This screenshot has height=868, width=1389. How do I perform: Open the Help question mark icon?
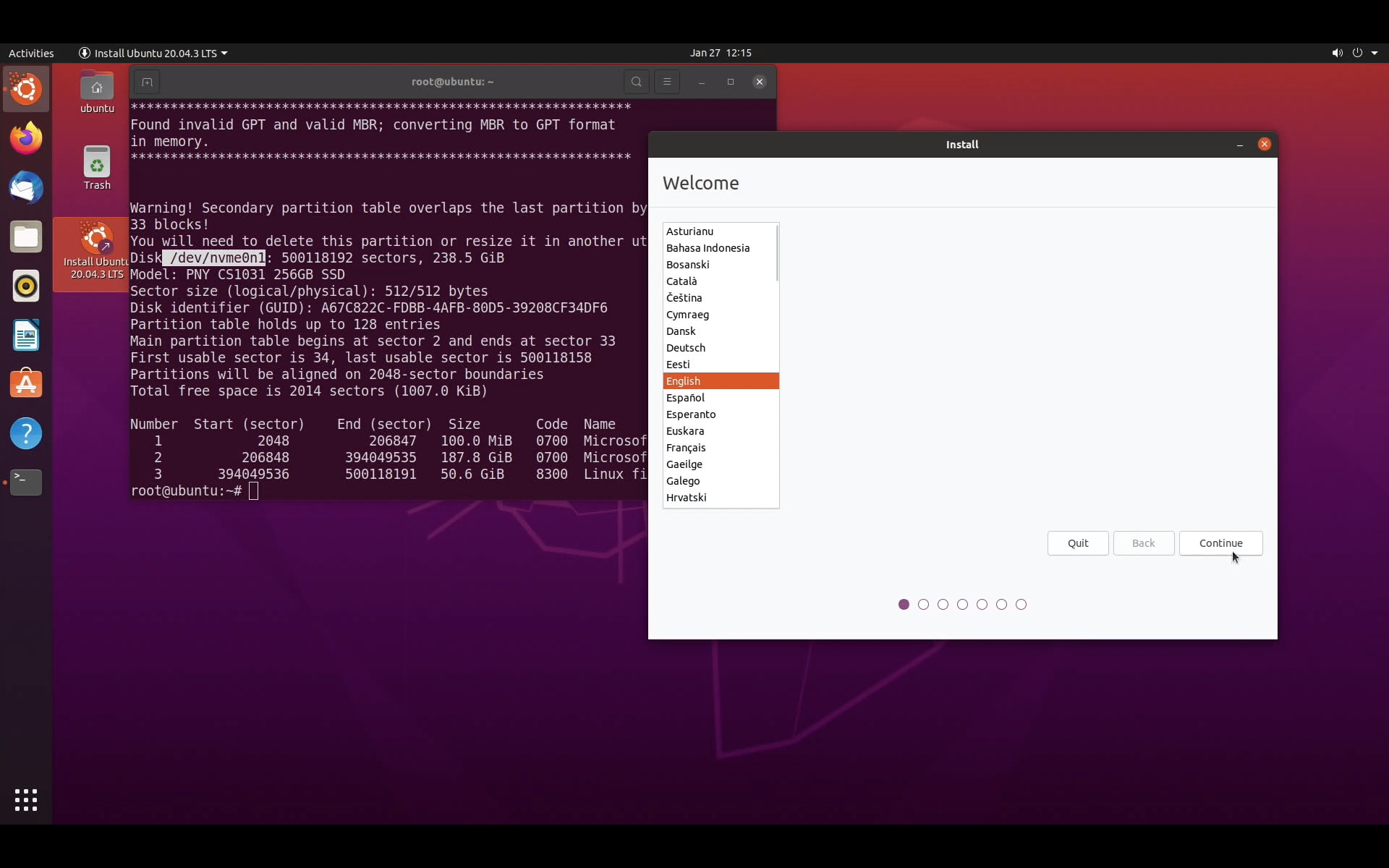click(26, 433)
